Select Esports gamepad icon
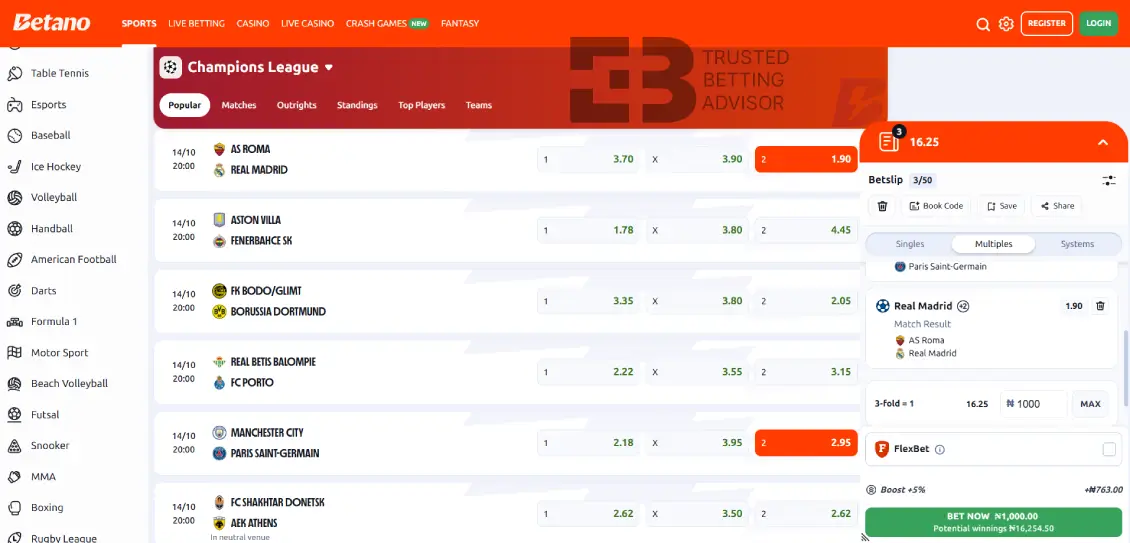This screenshot has height=543, width=1130. 14,105
